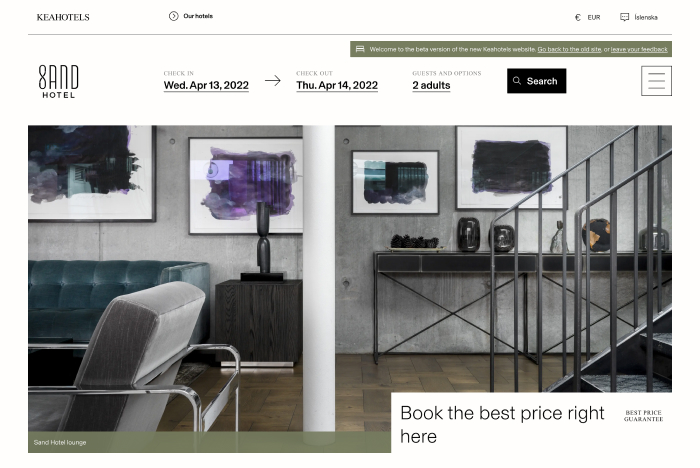Screen dimensions: 700x468
Task: Expand the 2 adults guests selector
Action: point(431,85)
